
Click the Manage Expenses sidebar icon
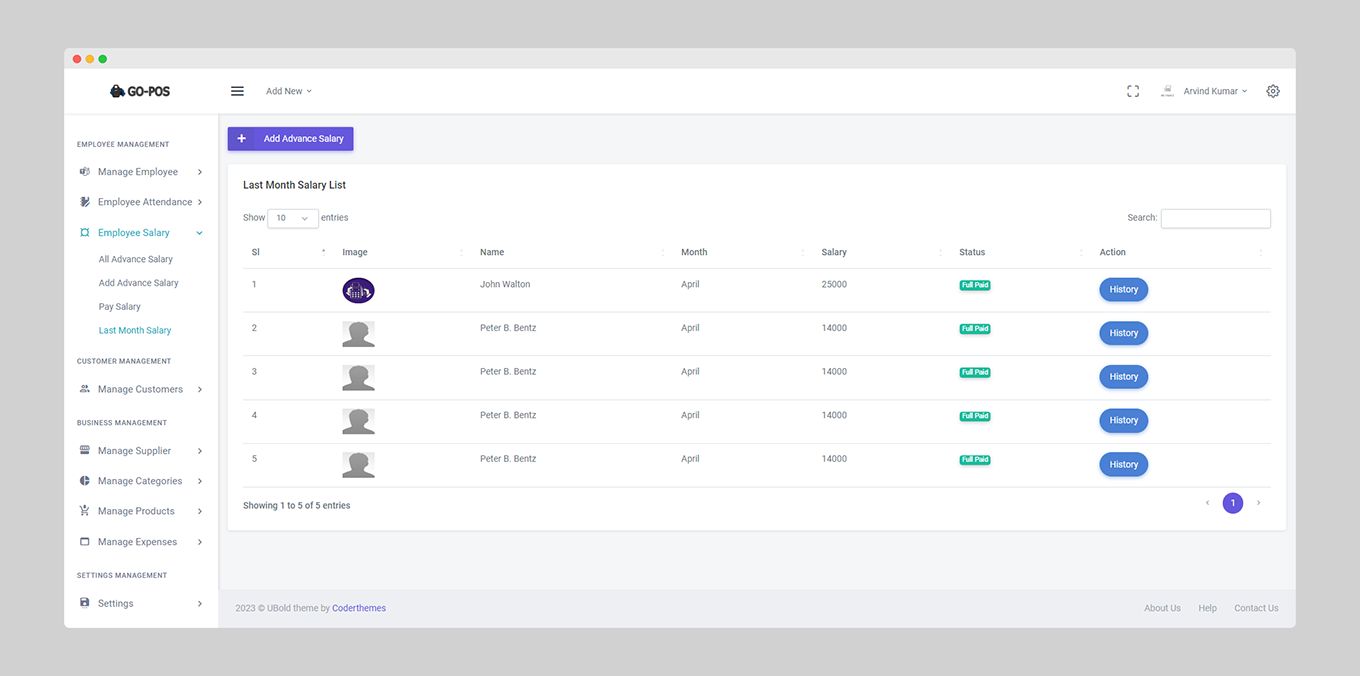pos(85,542)
